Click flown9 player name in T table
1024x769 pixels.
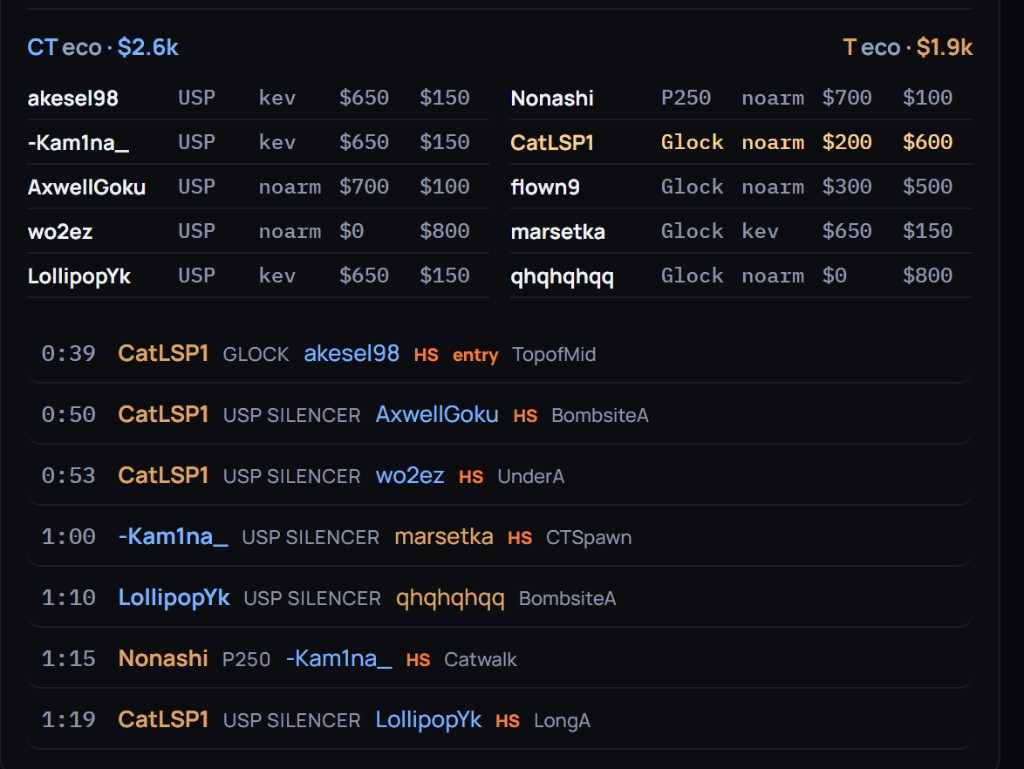pyautogui.click(x=545, y=187)
